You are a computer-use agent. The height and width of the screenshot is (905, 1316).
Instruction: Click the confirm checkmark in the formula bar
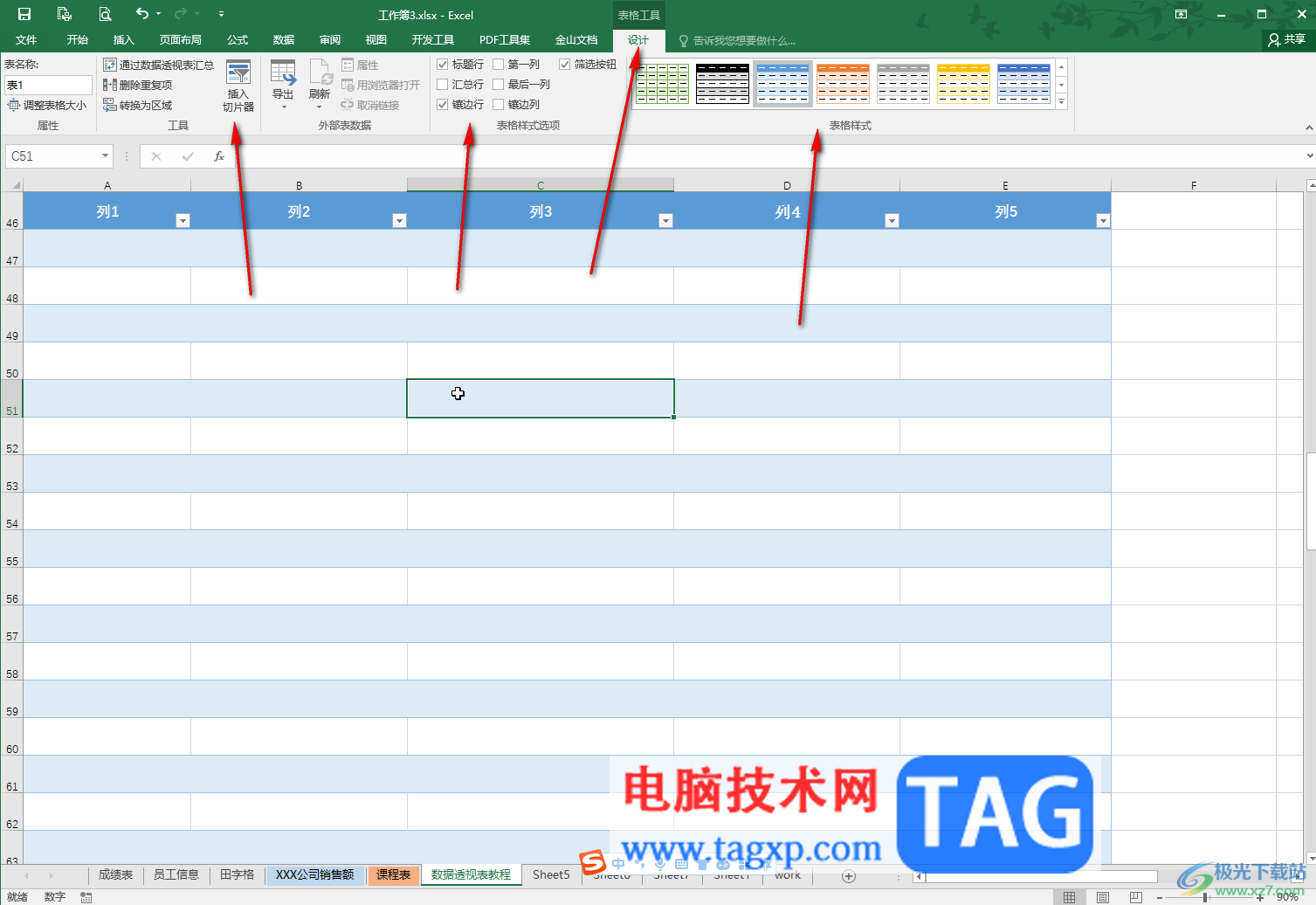[188, 156]
